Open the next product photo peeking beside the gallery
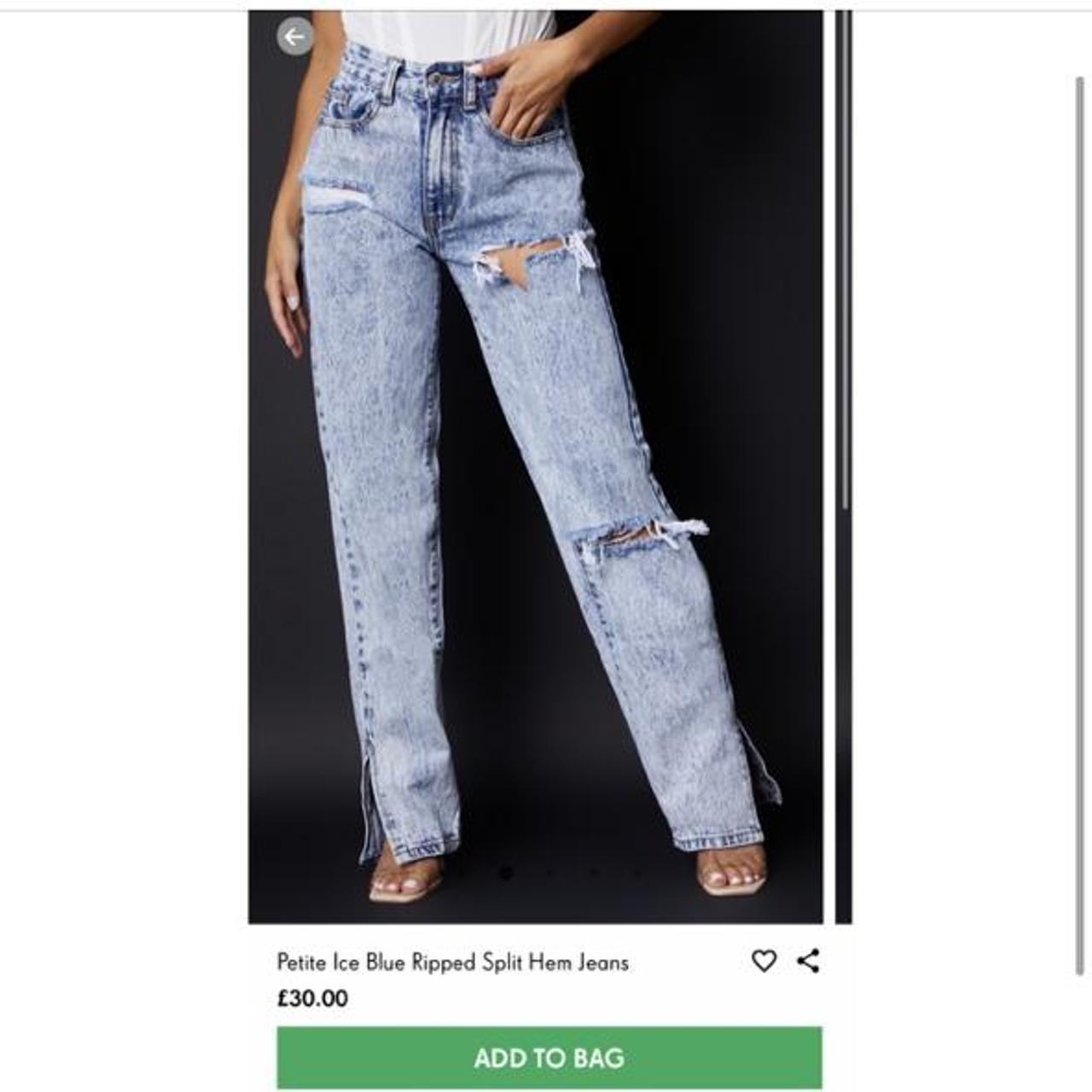Screen dimensions: 1092x1092 click(844, 468)
